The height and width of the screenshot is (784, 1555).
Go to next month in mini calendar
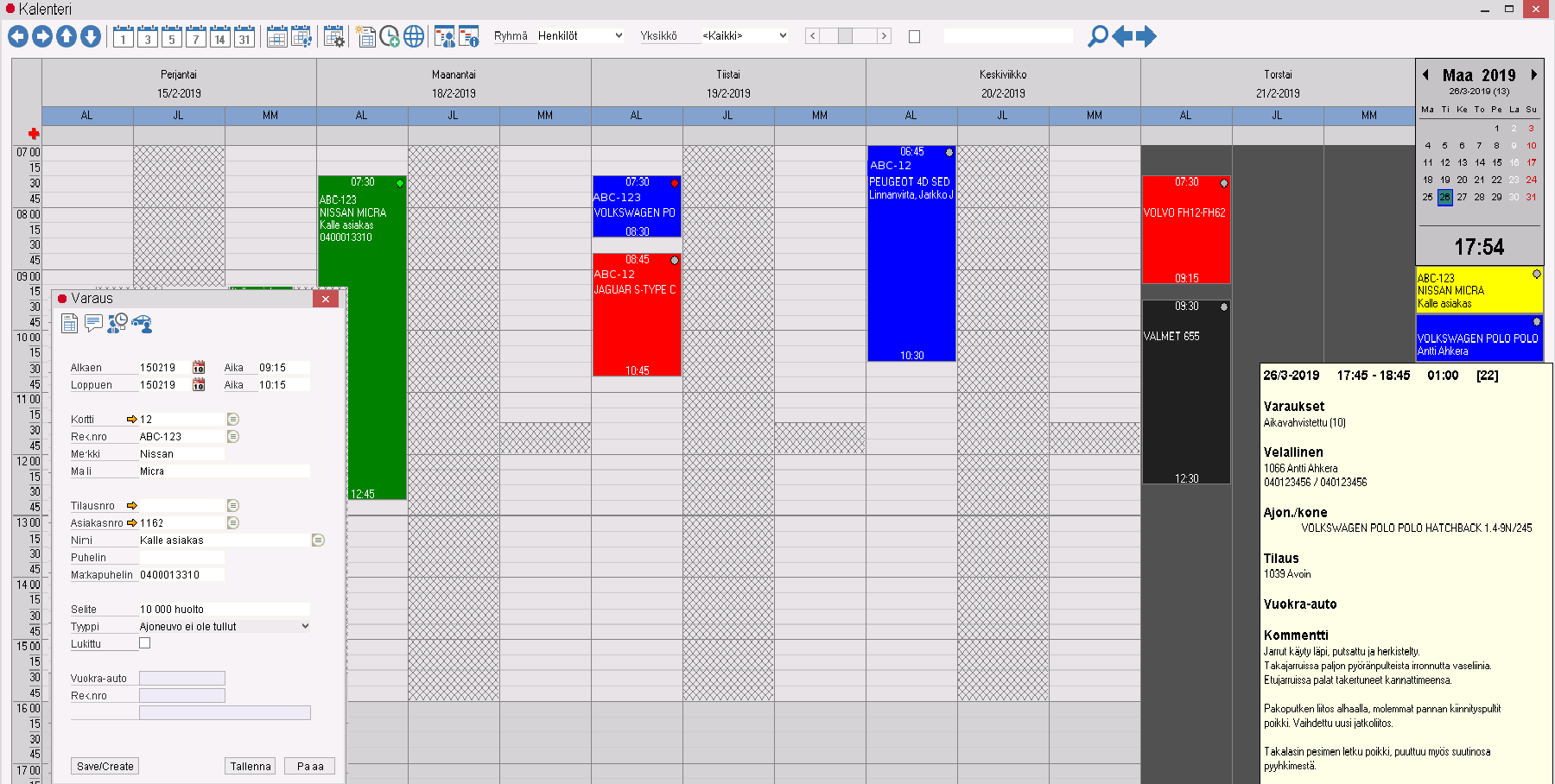point(1534,75)
